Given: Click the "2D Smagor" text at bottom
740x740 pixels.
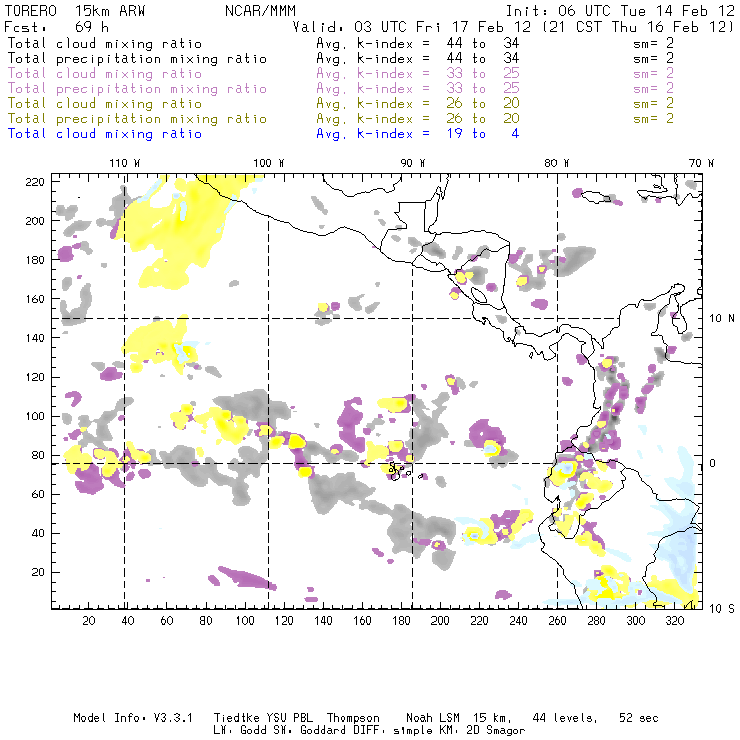Looking at the screenshot, I should [496, 731].
